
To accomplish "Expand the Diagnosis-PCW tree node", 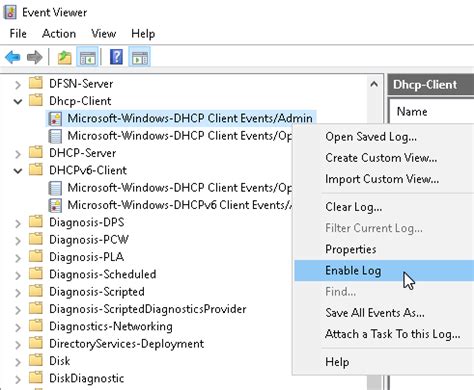I will click(x=18, y=240).
